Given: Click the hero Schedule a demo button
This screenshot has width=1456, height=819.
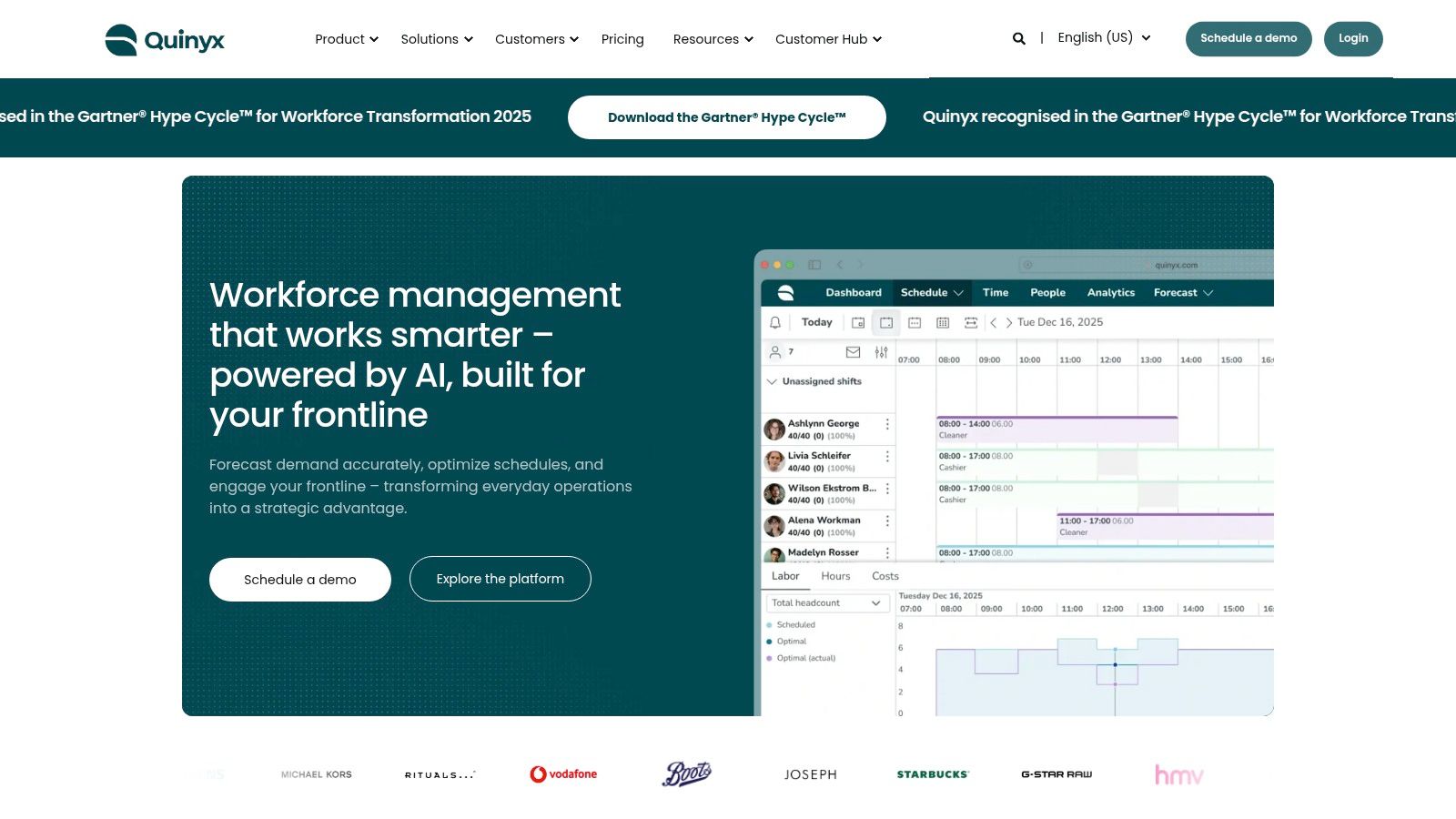Looking at the screenshot, I should click(300, 580).
